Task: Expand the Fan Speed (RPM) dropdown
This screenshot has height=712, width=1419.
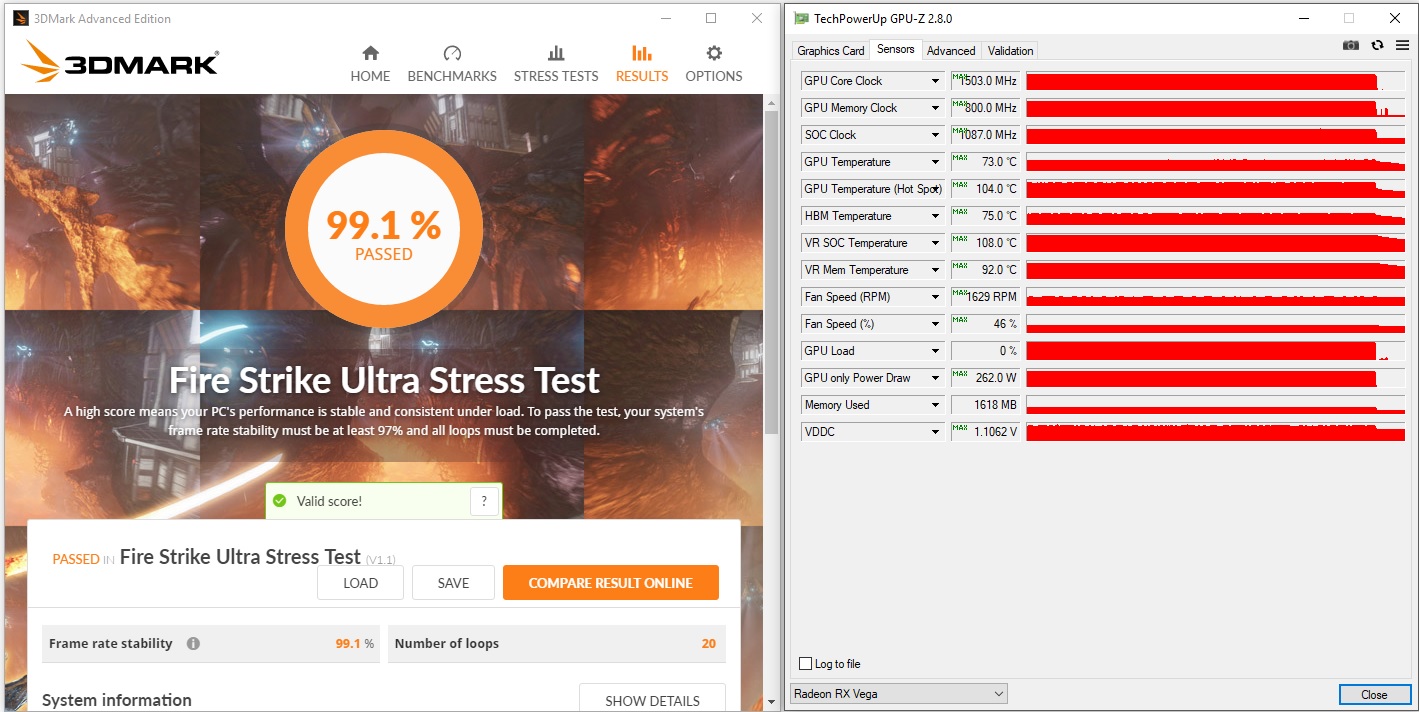Action: (x=935, y=297)
